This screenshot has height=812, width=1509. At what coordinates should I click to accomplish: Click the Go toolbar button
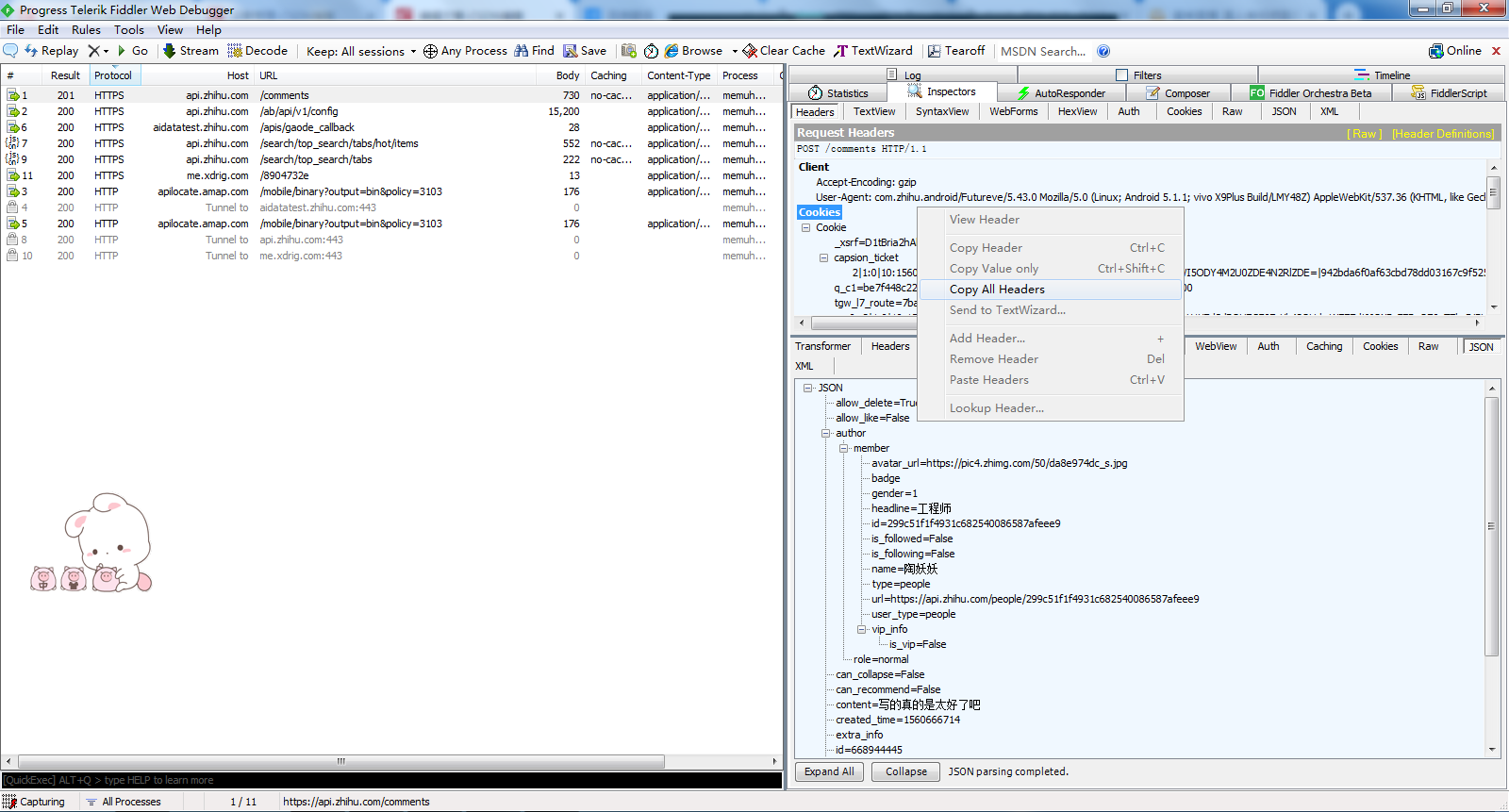pos(133,51)
